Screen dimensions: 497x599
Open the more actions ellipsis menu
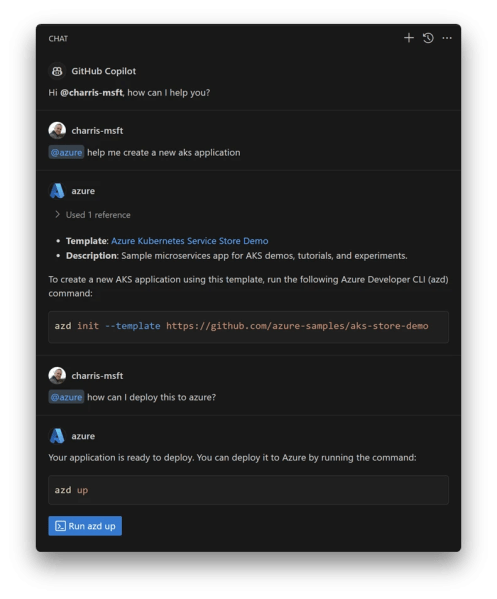pos(447,38)
